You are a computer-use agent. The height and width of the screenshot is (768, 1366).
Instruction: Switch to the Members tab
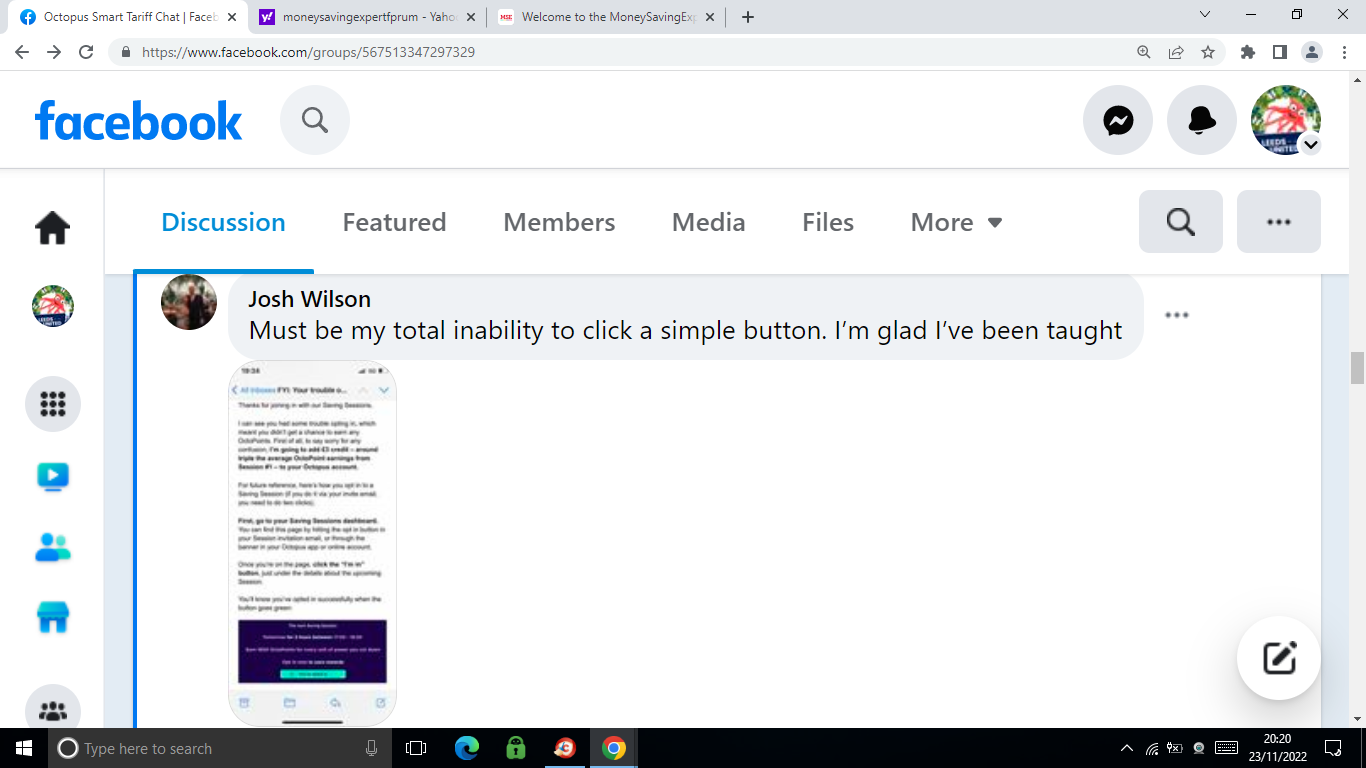559,222
